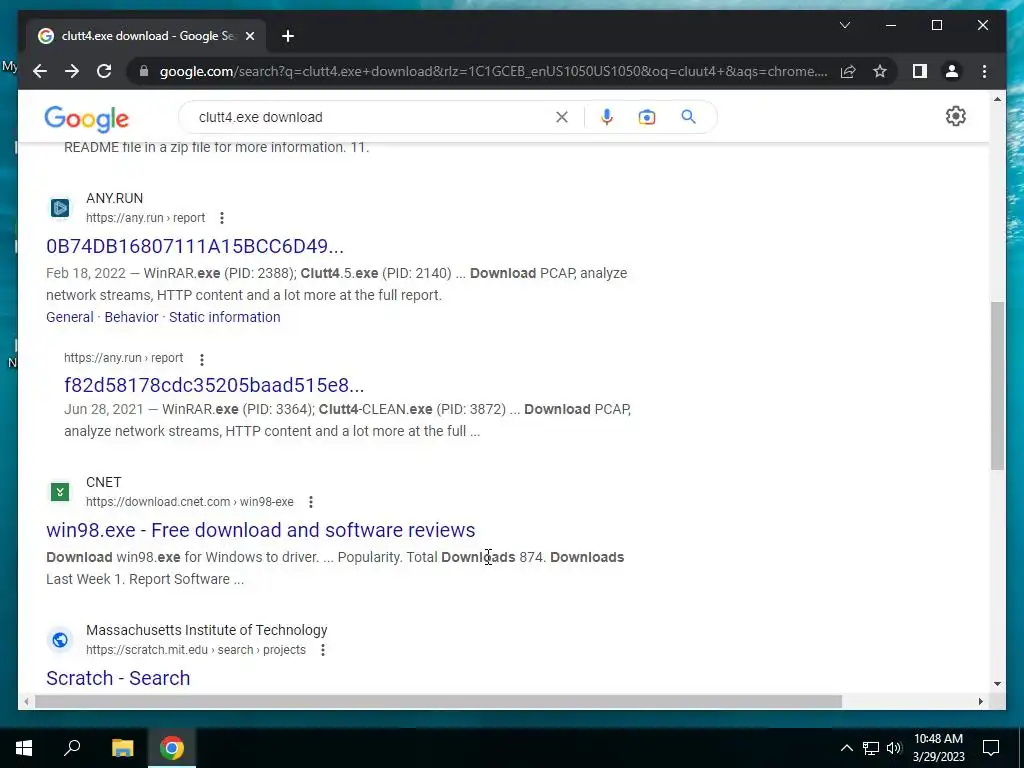
Task: Open the Behavior sitelink
Action: tap(131, 317)
